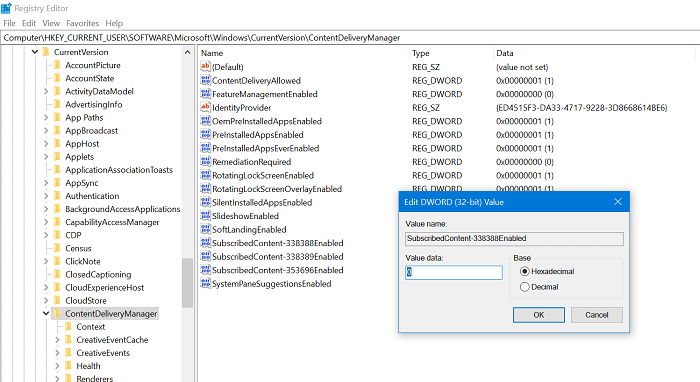Select the CDP registry key
The height and width of the screenshot is (382, 700).
(x=73, y=235)
